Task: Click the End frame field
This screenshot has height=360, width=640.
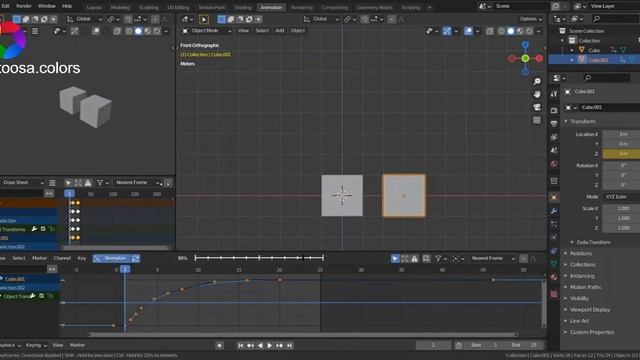Action: coord(525,345)
